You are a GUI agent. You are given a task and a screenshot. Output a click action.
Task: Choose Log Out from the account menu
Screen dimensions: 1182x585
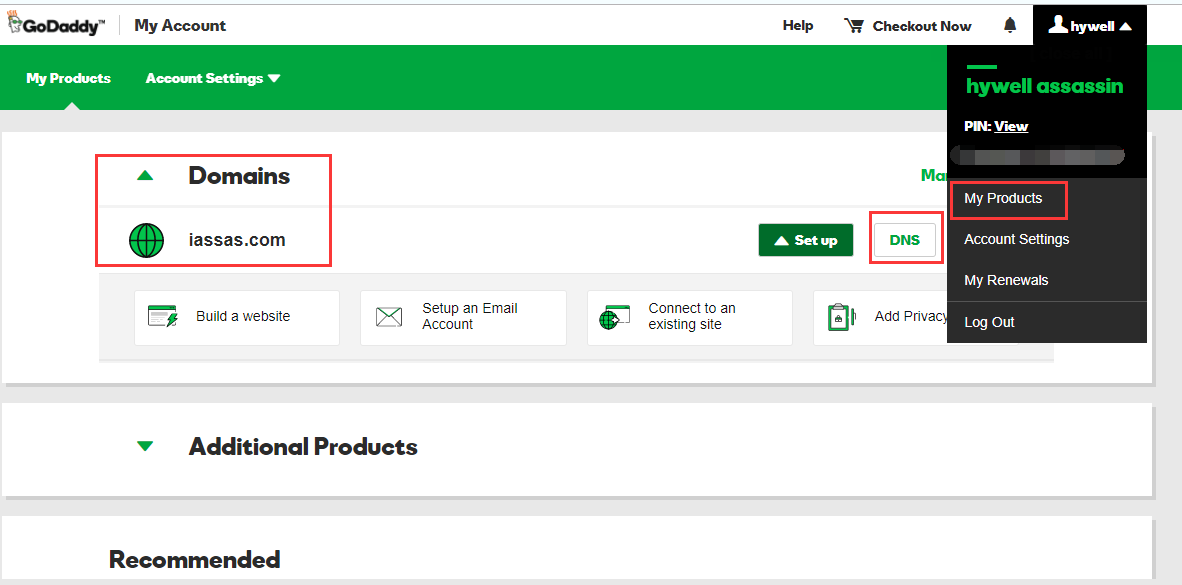click(x=989, y=322)
